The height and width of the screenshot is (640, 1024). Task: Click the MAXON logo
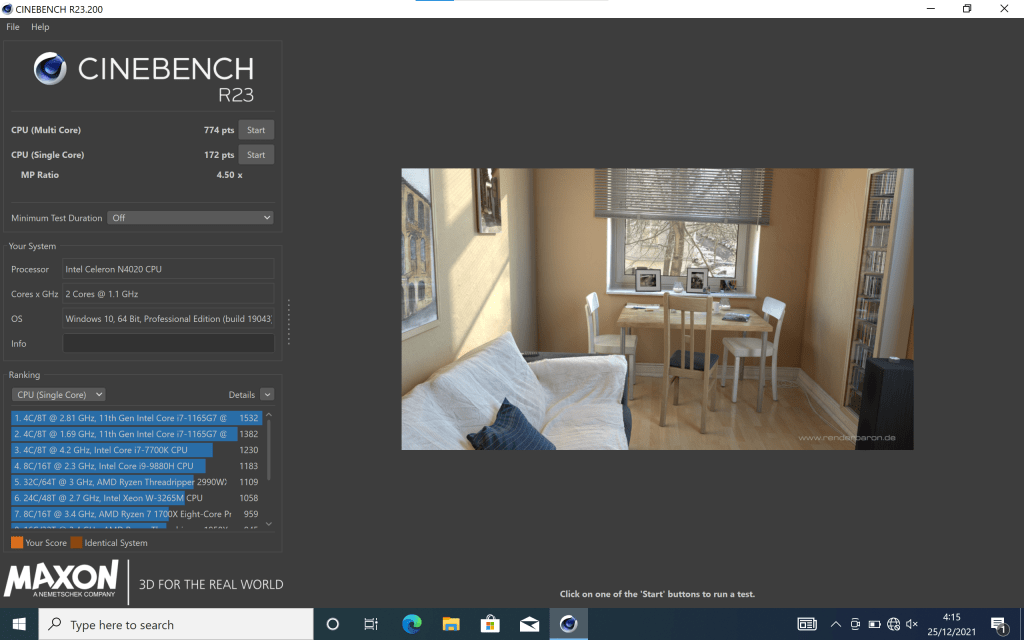pos(61,579)
